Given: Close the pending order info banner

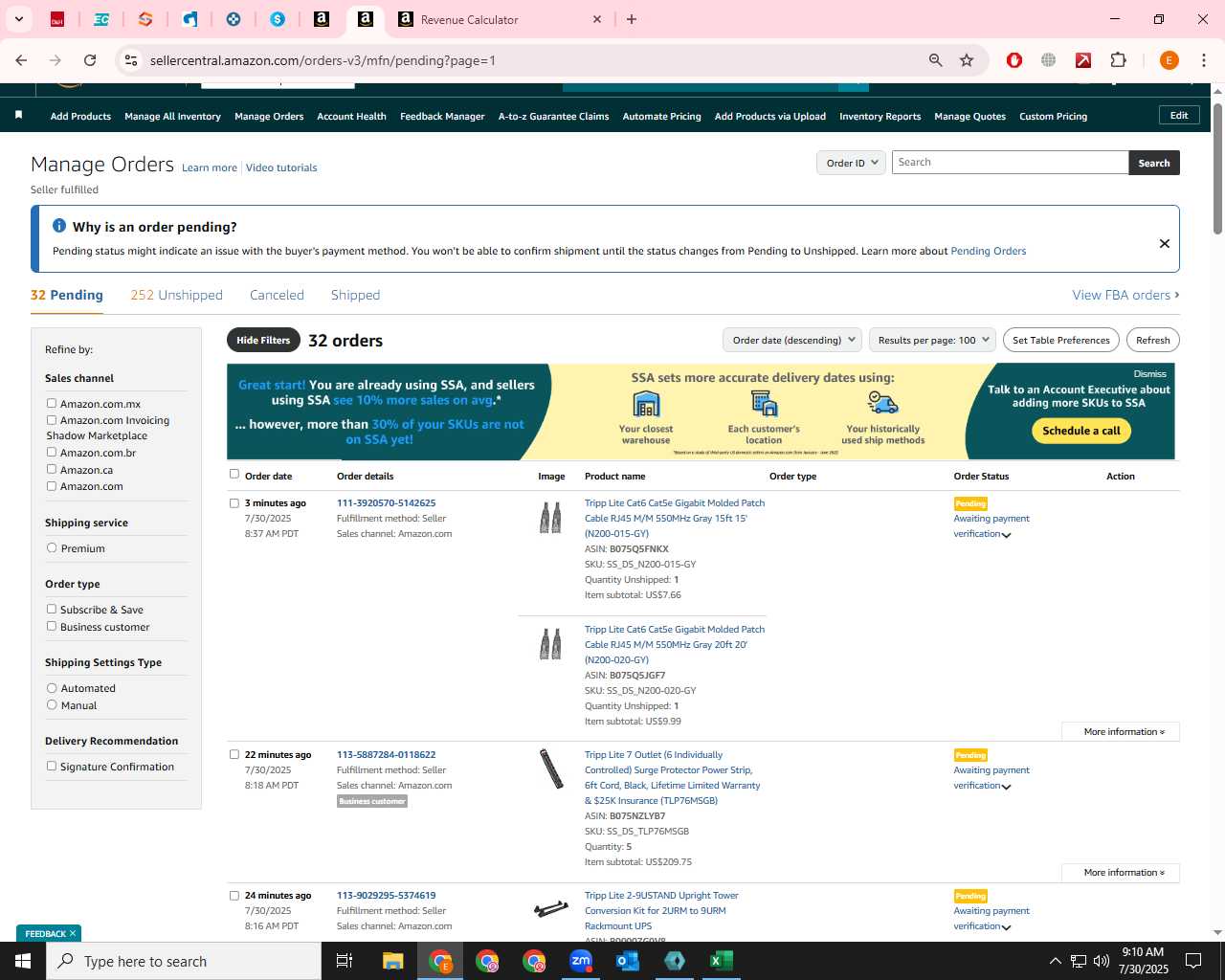Looking at the screenshot, I should (x=1165, y=243).
